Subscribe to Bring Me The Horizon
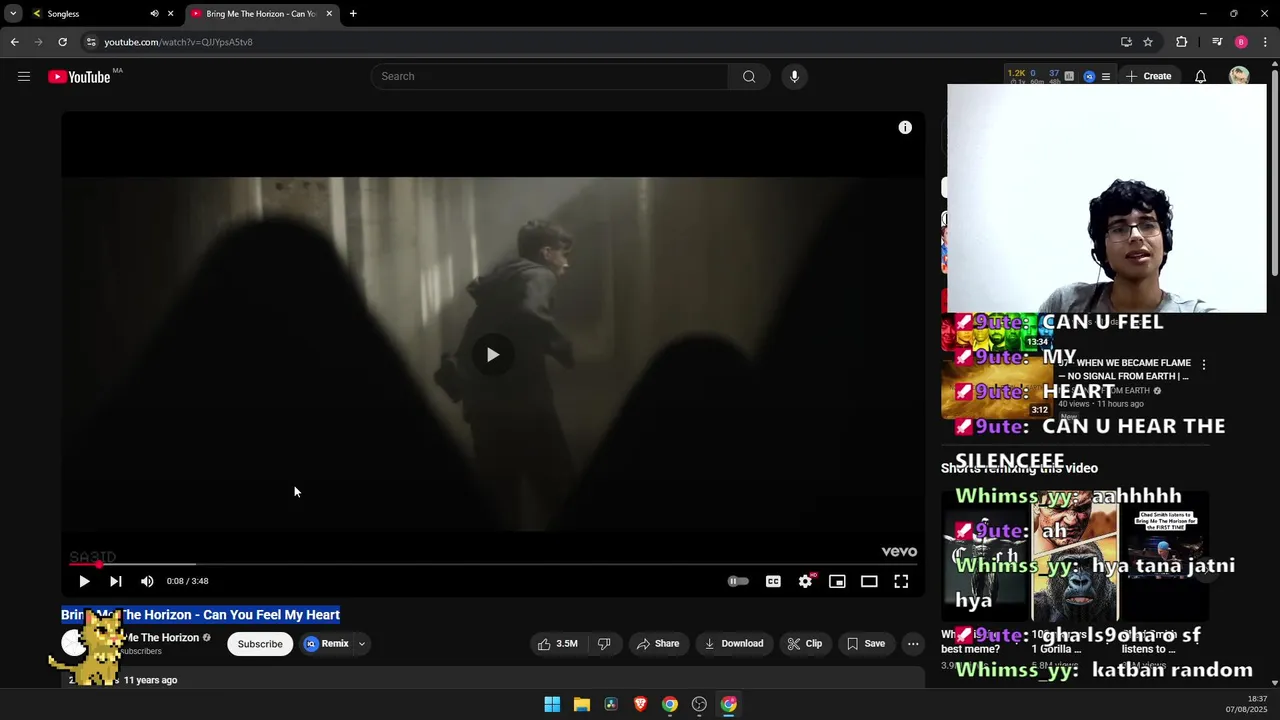The height and width of the screenshot is (720, 1280). coord(260,644)
